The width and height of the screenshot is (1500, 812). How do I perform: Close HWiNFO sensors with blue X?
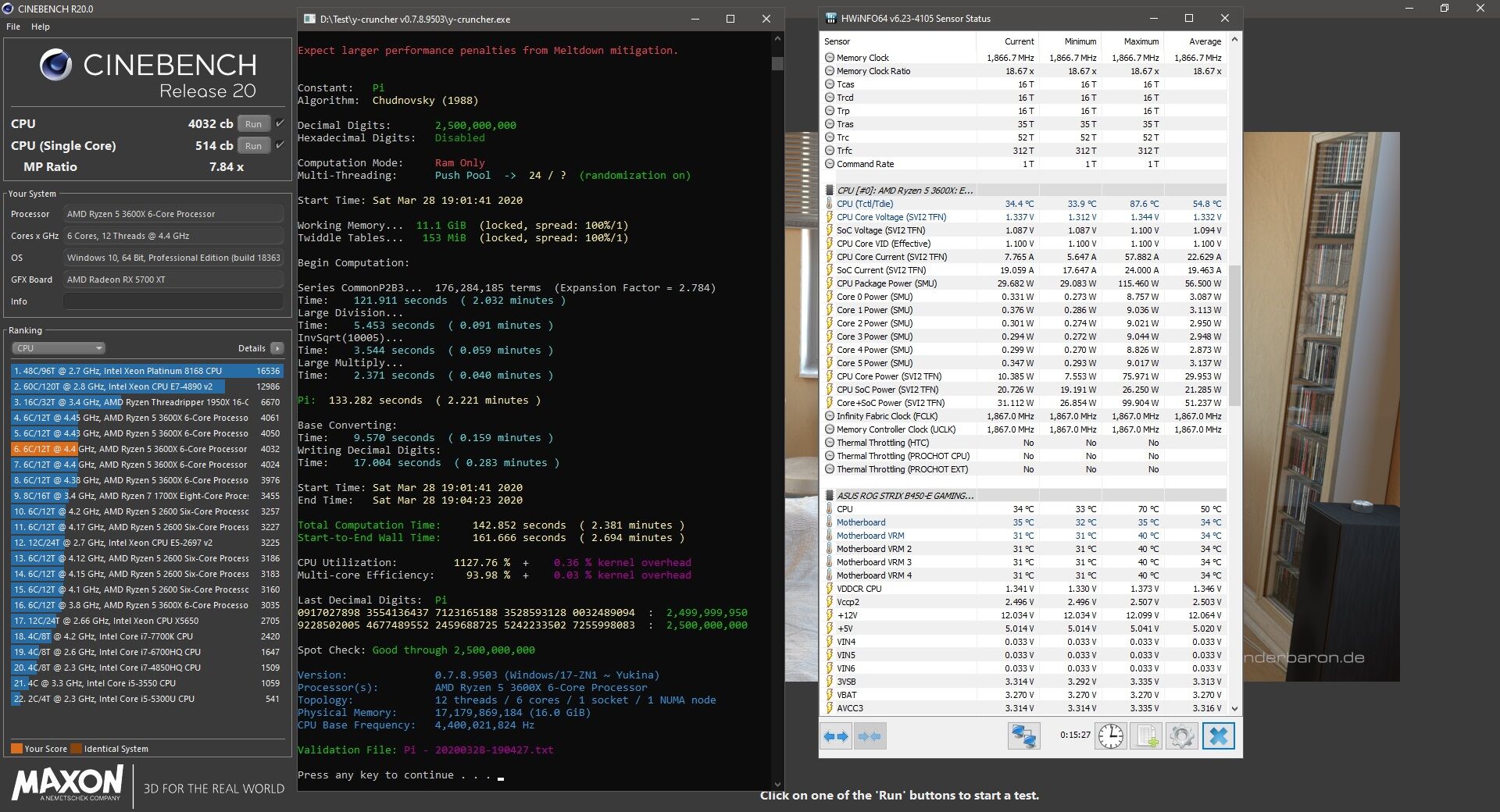coord(1218,736)
